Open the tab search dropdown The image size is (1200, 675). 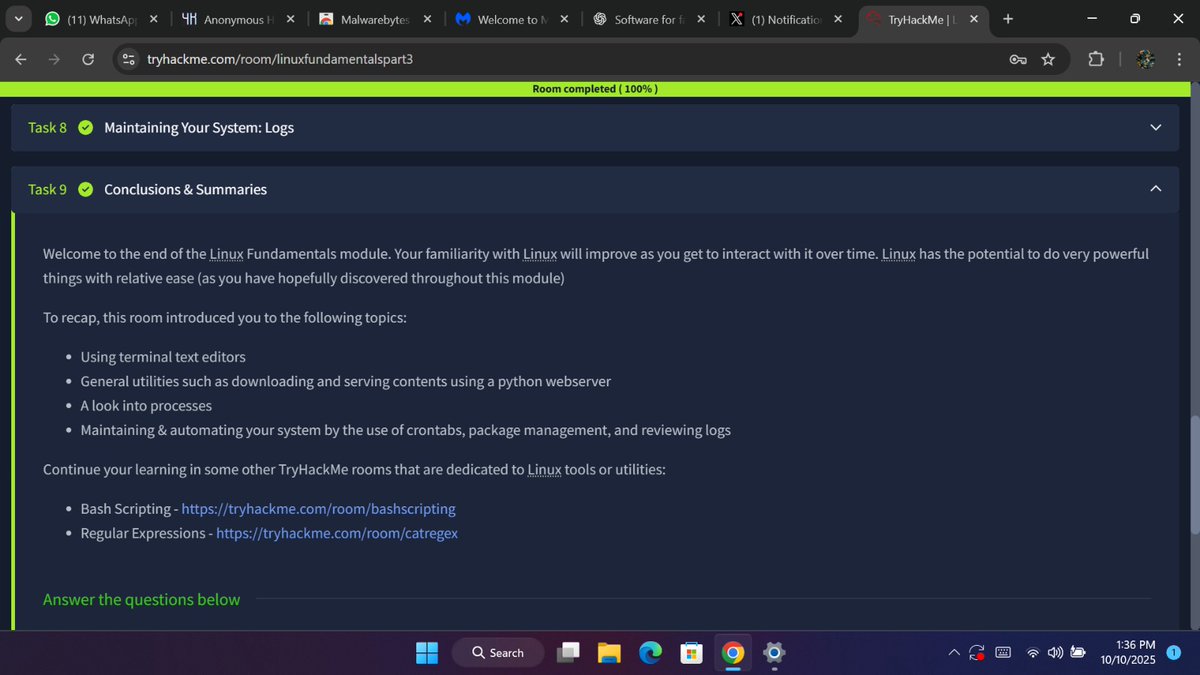coord(17,19)
